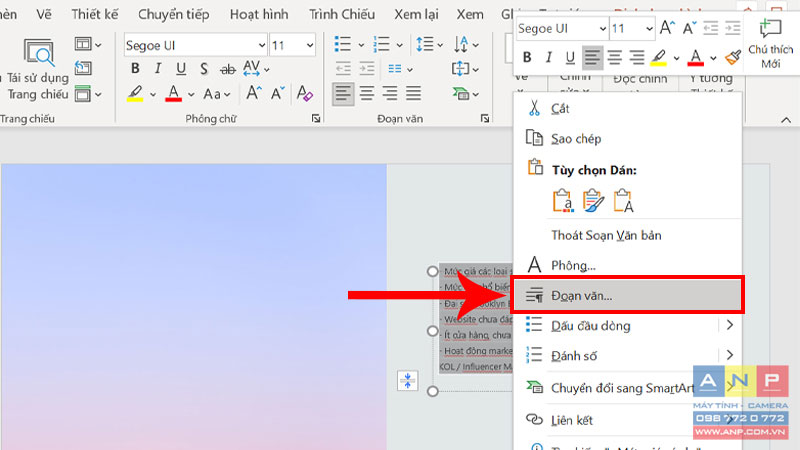Open character spacing AV dropdown
Viewport: 800px width, 450px height.
click(x=256, y=68)
